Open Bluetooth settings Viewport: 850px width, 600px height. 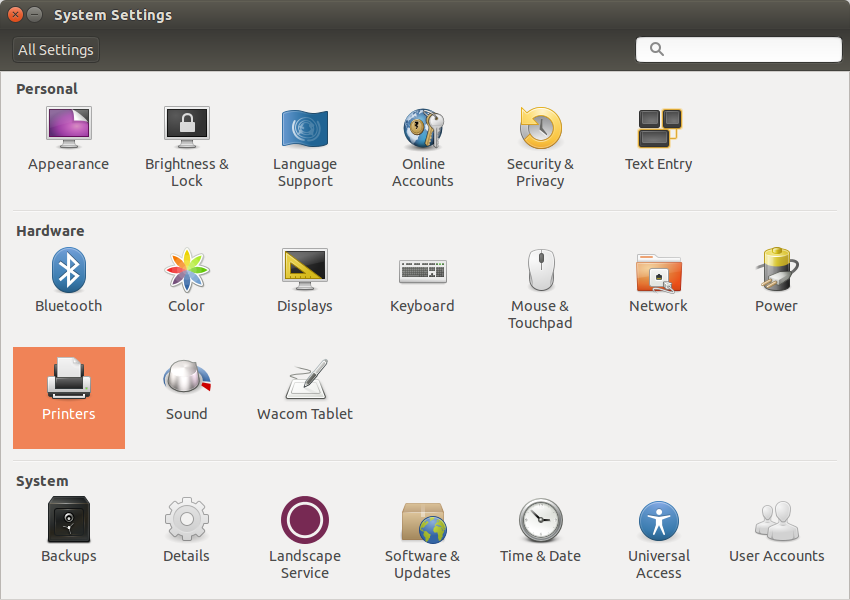pos(68,280)
